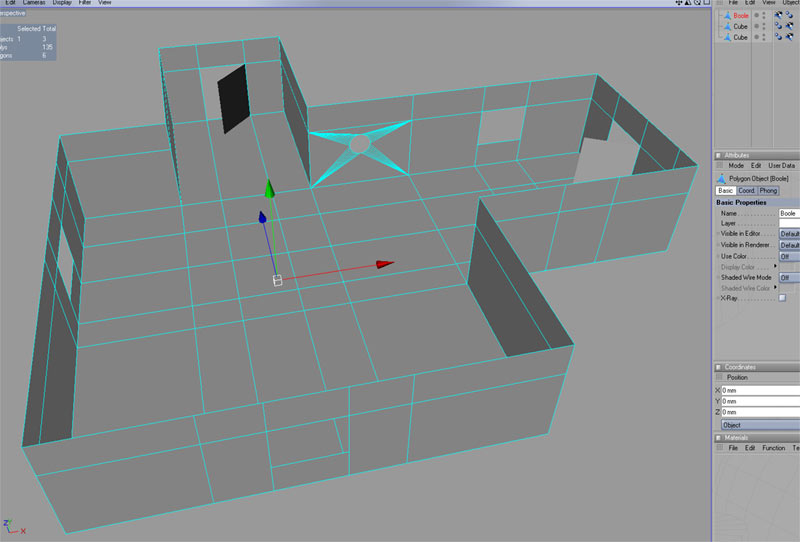Click the empty Layer field
Viewport: 800px width, 542px height.
(789, 224)
